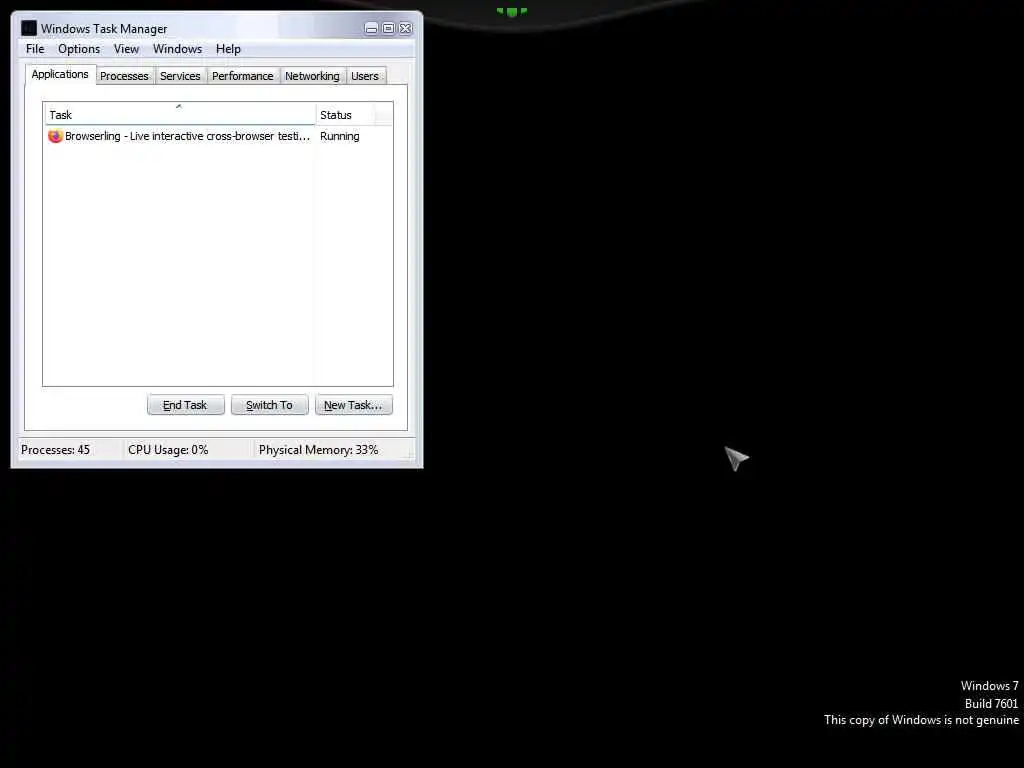Open the Options menu
Viewport: 1024px width, 768px height.
[x=79, y=49]
